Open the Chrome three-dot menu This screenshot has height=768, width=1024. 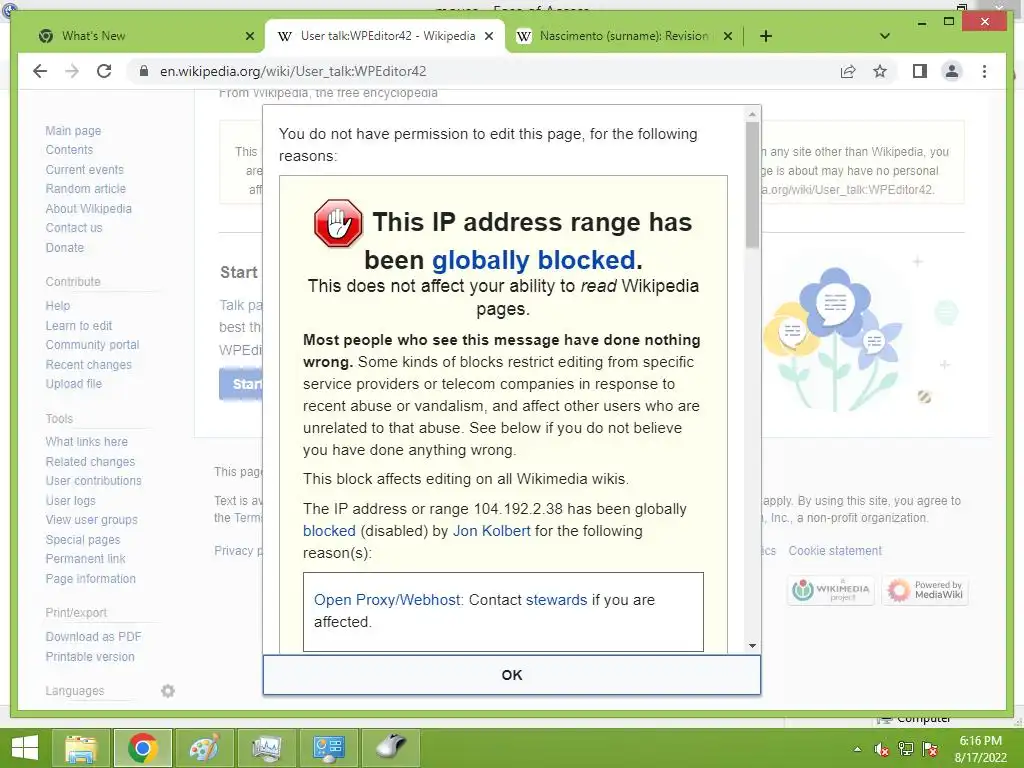click(984, 71)
